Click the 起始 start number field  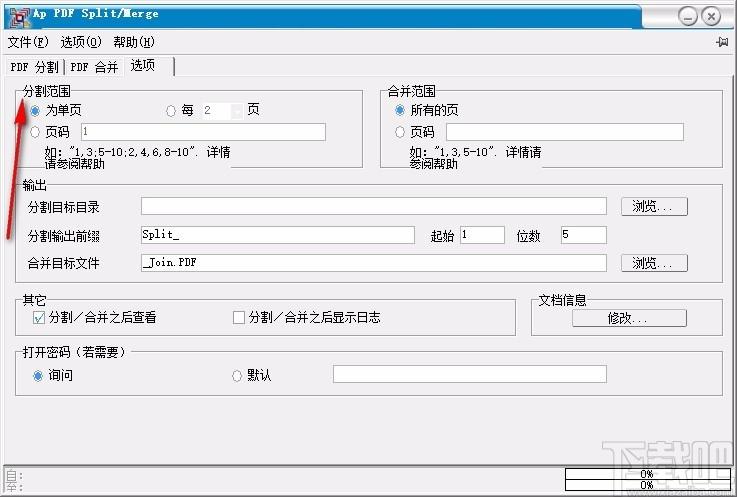[x=482, y=235]
